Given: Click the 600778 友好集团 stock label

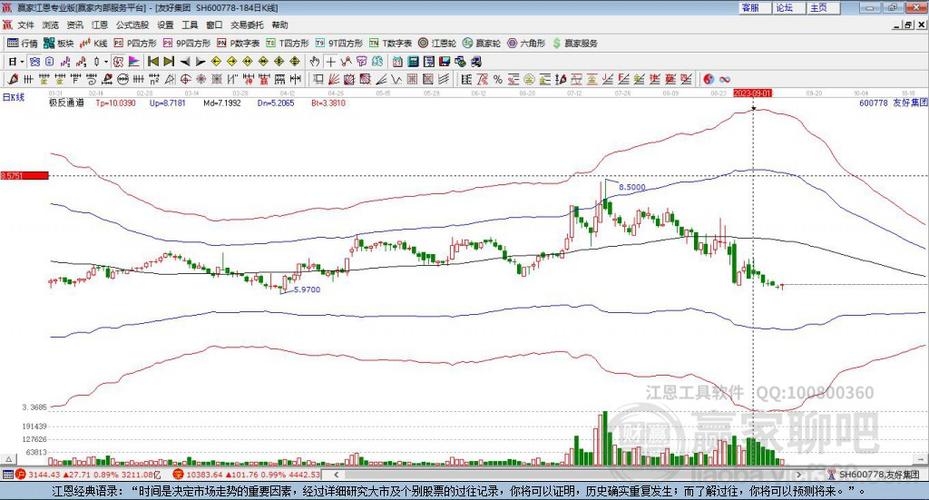Looking at the screenshot, I should pyautogui.click(x=893, y=103).
